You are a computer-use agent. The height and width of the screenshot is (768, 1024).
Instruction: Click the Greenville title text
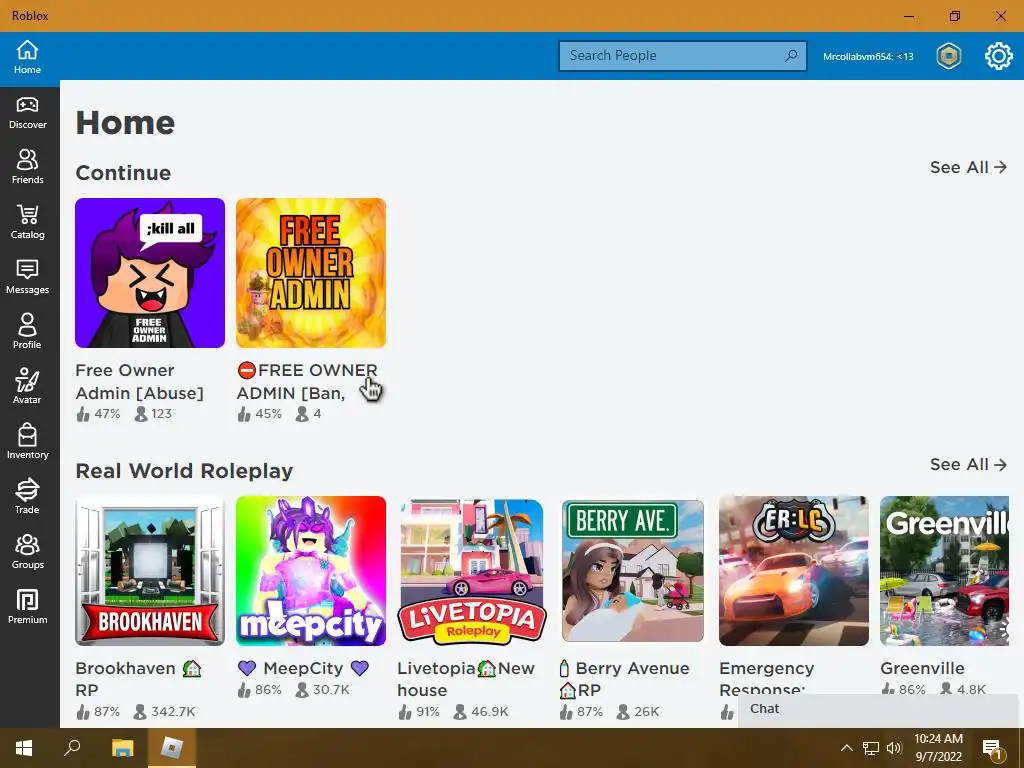pyautogui.click(x=922, y=668)
